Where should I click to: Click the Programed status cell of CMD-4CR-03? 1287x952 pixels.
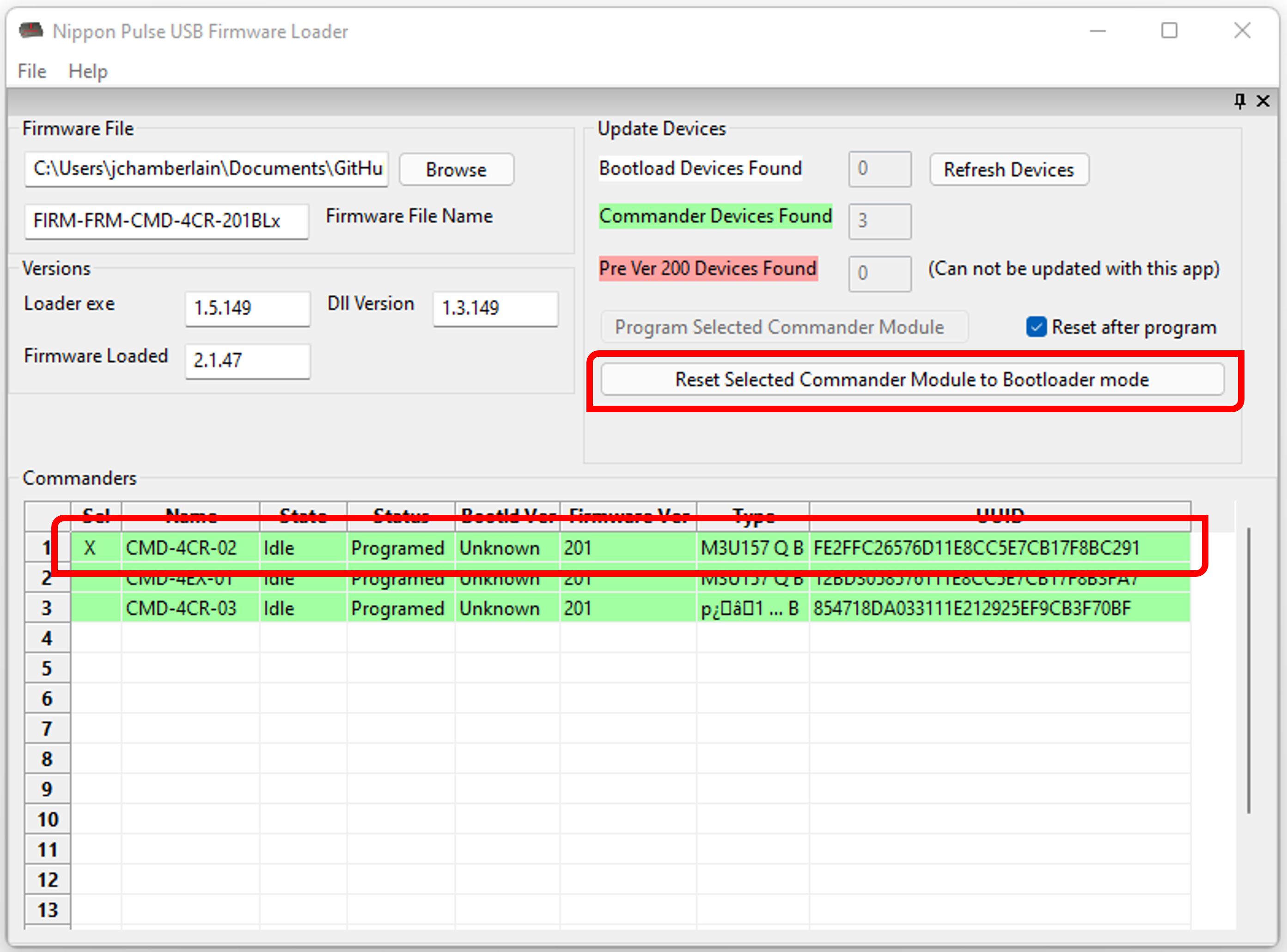tap(401, 608)
